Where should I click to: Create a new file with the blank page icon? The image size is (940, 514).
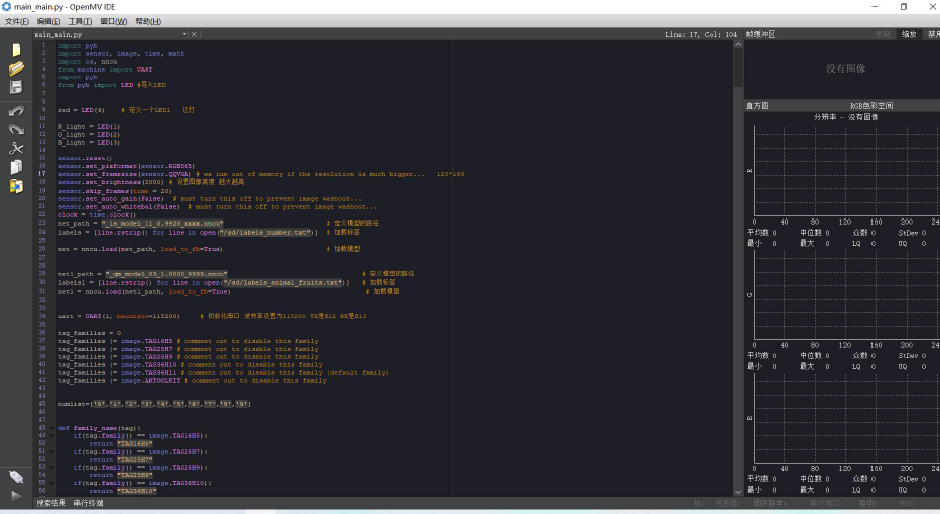coord(16,50)
